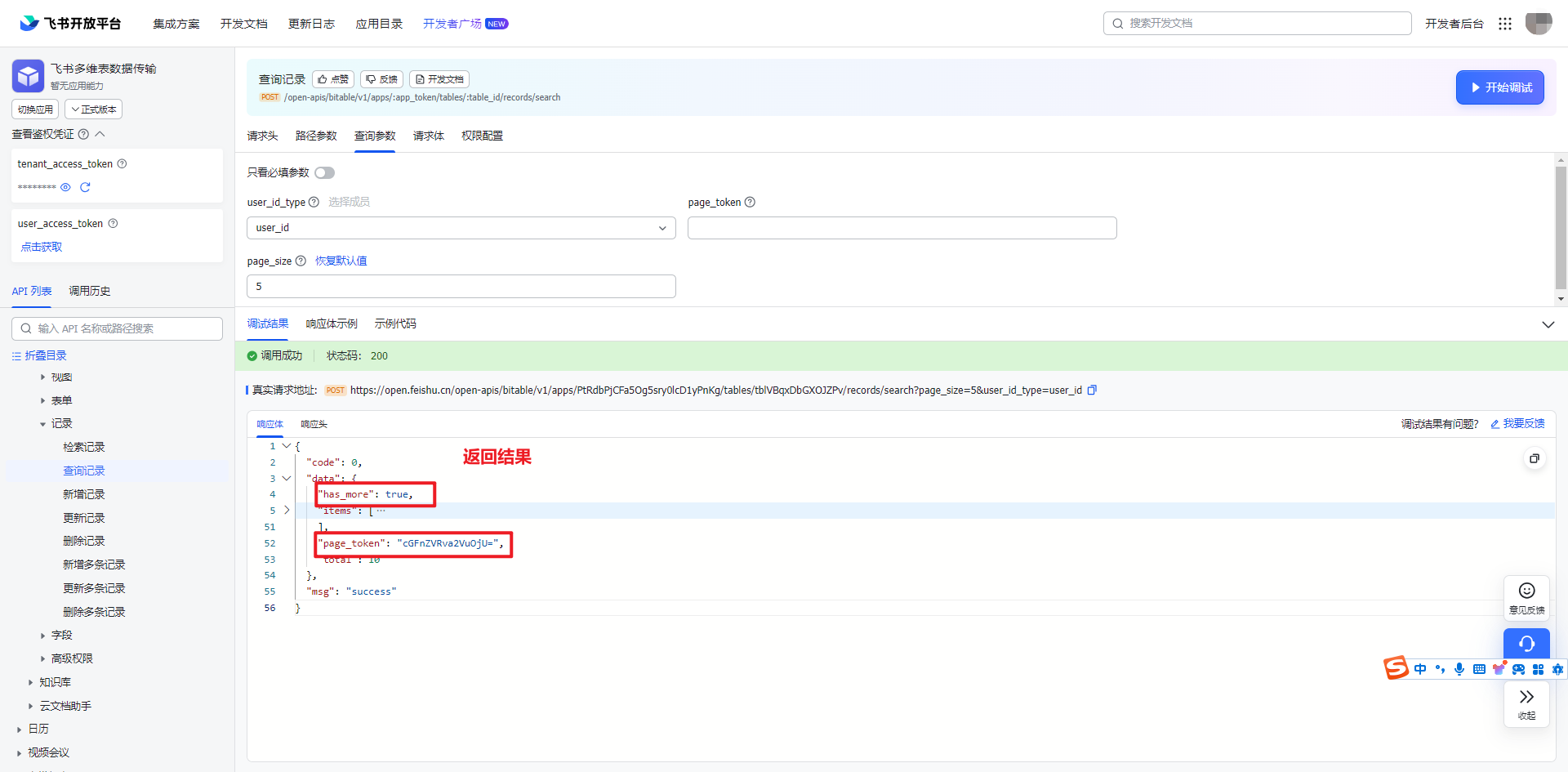1568x772 pixels.
Task: Focus the API name search box
Action: point(117,328)
